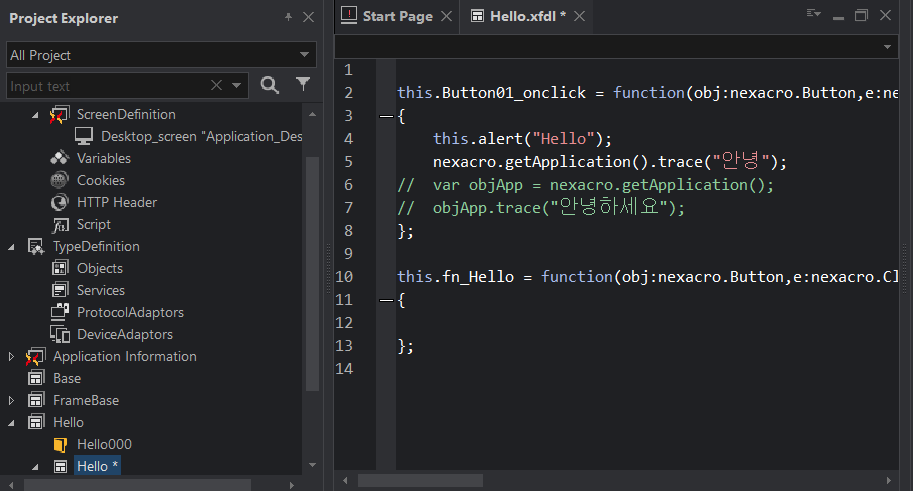Collapse the Hello folder node
913x491 pixels.
pos(11,423)
